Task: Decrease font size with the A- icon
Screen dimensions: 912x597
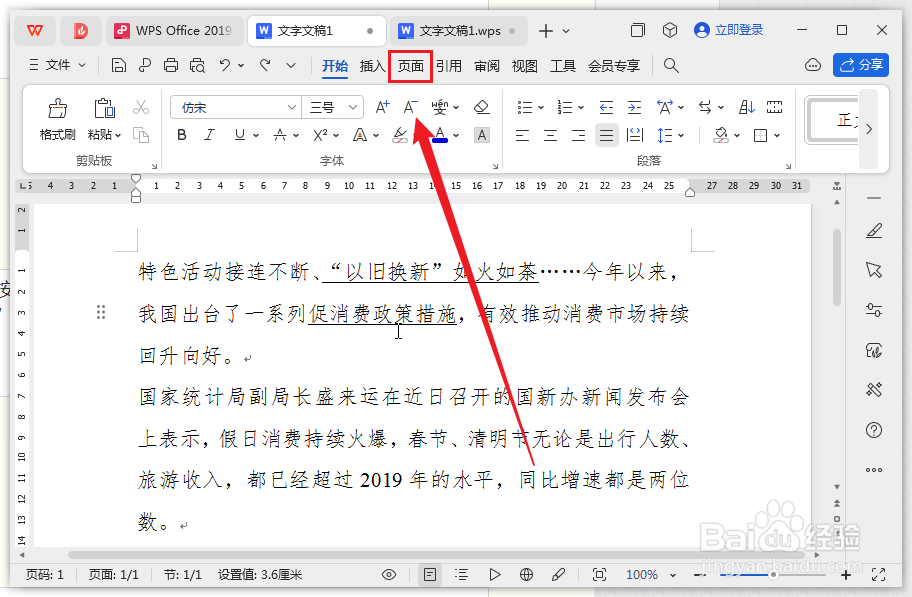Action: tap(409, 106)
